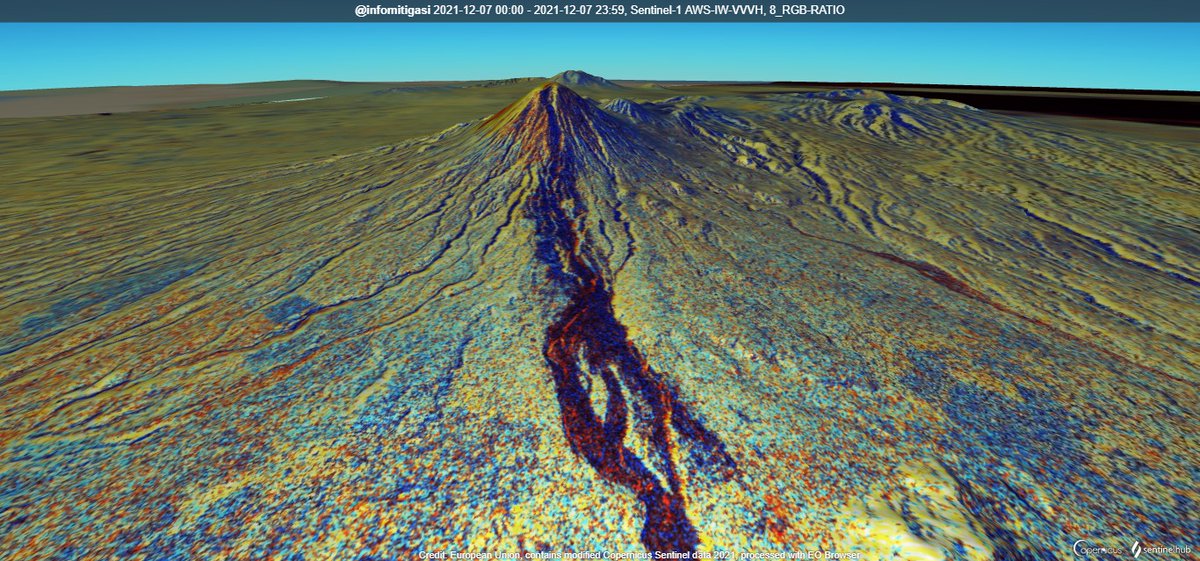
Task: Click the @infomitigasi date and sensor title text
Action: (600, 10)
